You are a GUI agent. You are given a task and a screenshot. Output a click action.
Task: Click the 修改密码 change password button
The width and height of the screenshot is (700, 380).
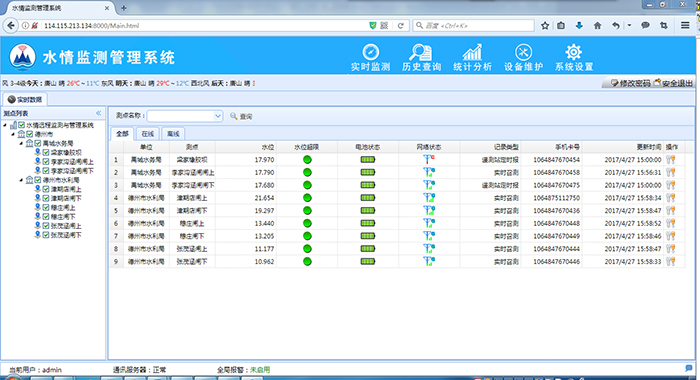[630, 83]
